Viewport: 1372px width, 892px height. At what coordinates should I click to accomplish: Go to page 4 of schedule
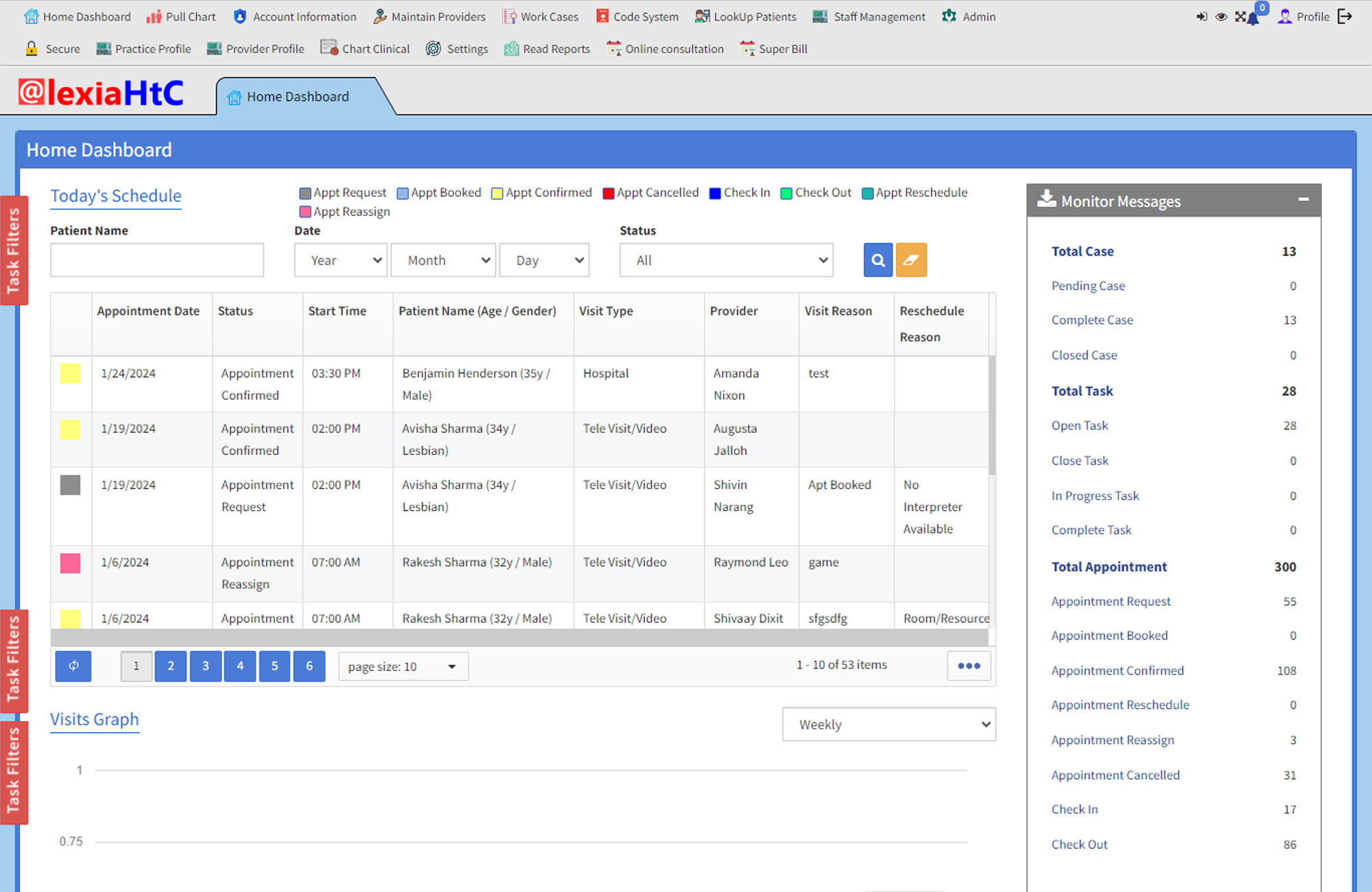coord(240,666)
